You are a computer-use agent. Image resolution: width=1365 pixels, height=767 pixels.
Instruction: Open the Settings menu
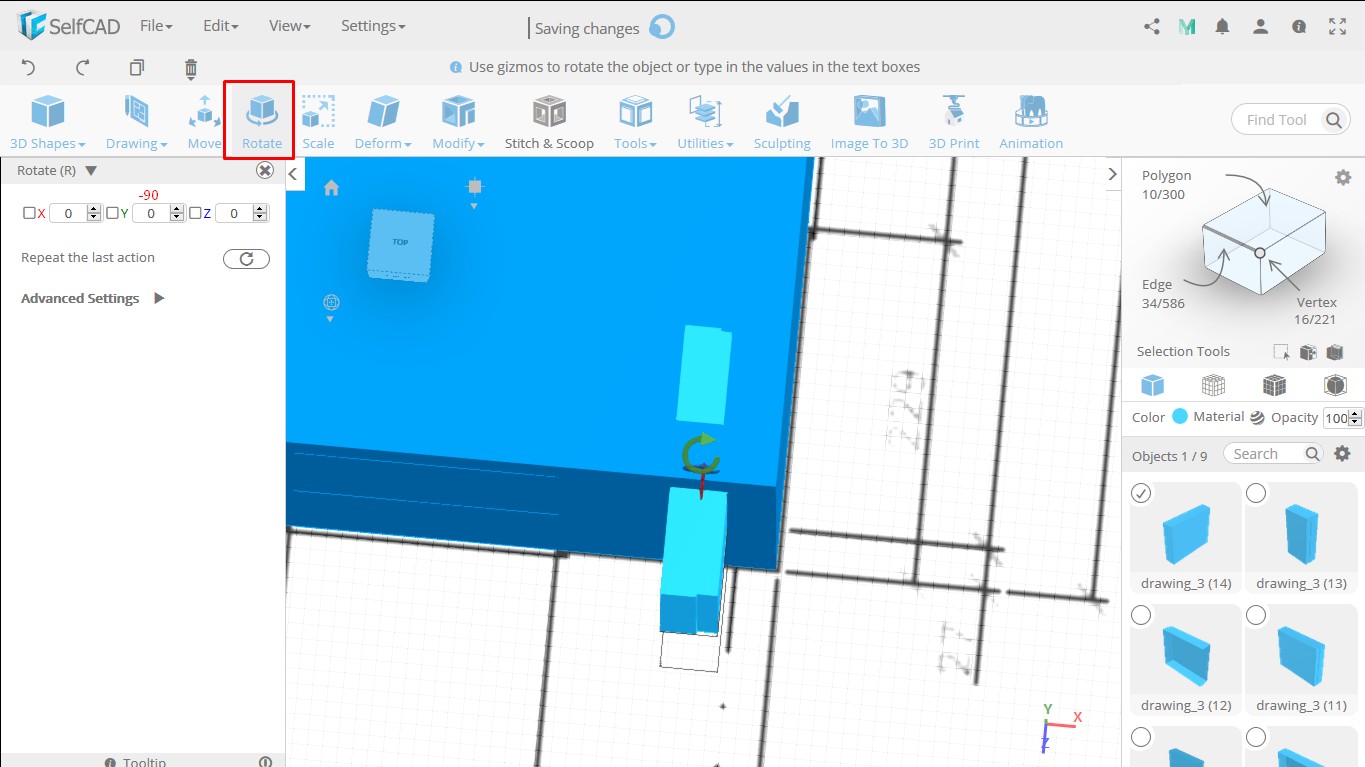click(x=373, y=26)
